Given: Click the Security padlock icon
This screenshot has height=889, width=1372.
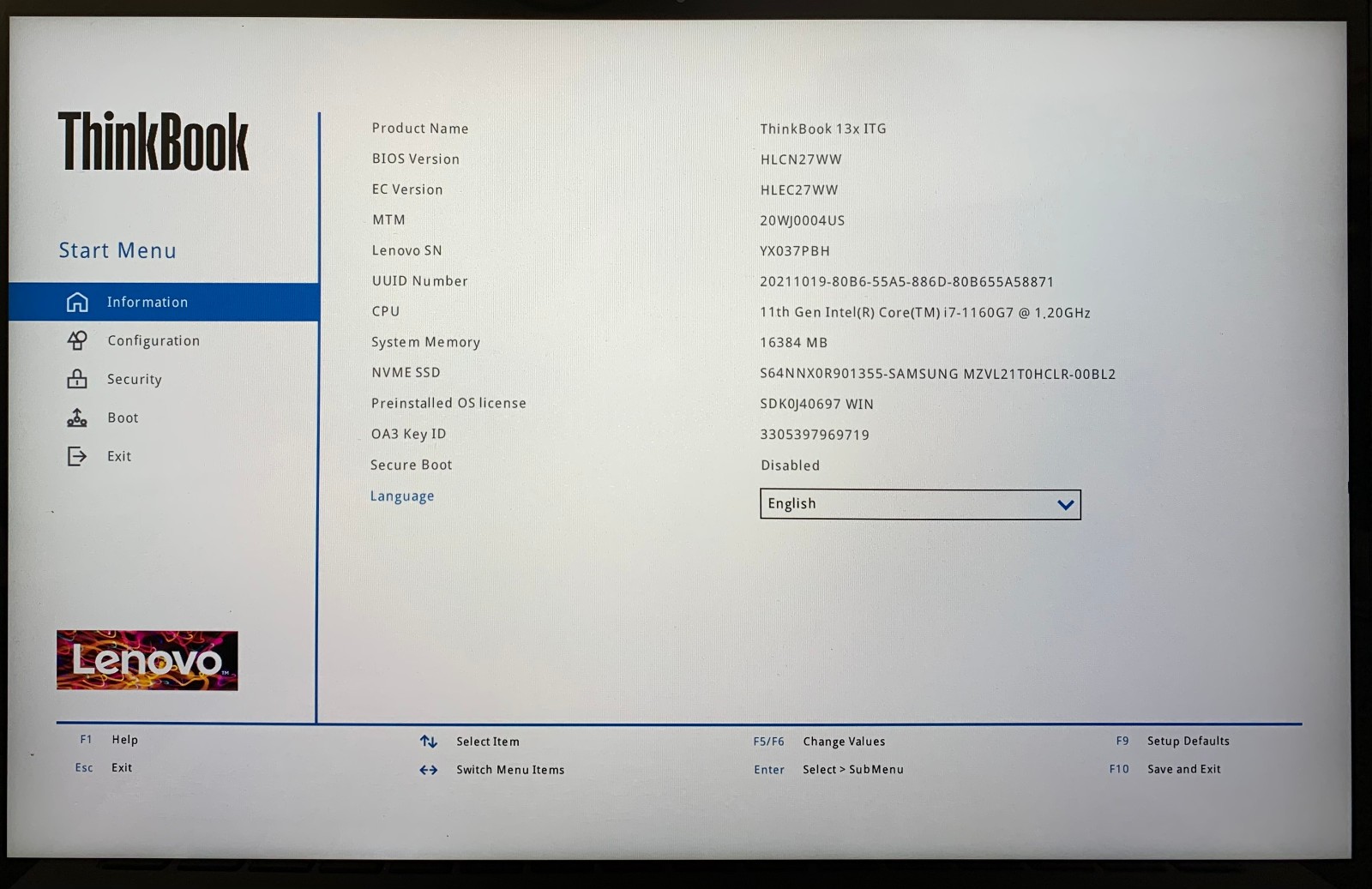Looking at the screenshot, I should 77,379.
